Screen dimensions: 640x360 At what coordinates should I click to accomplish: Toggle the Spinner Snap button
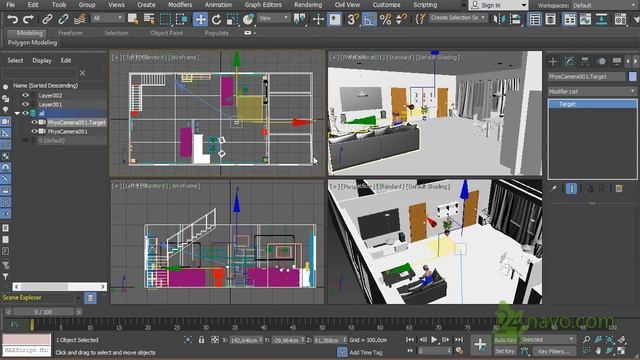pos(402,19)
